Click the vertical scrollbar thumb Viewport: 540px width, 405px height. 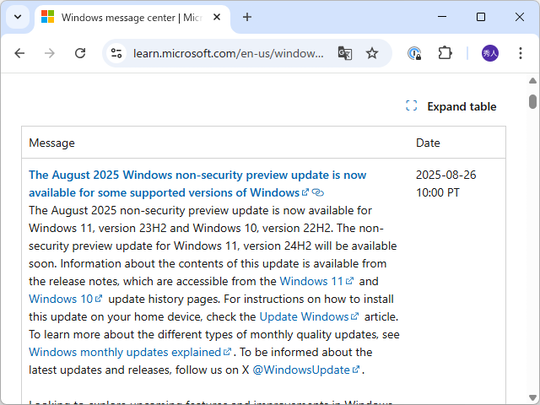pos(533,102)
